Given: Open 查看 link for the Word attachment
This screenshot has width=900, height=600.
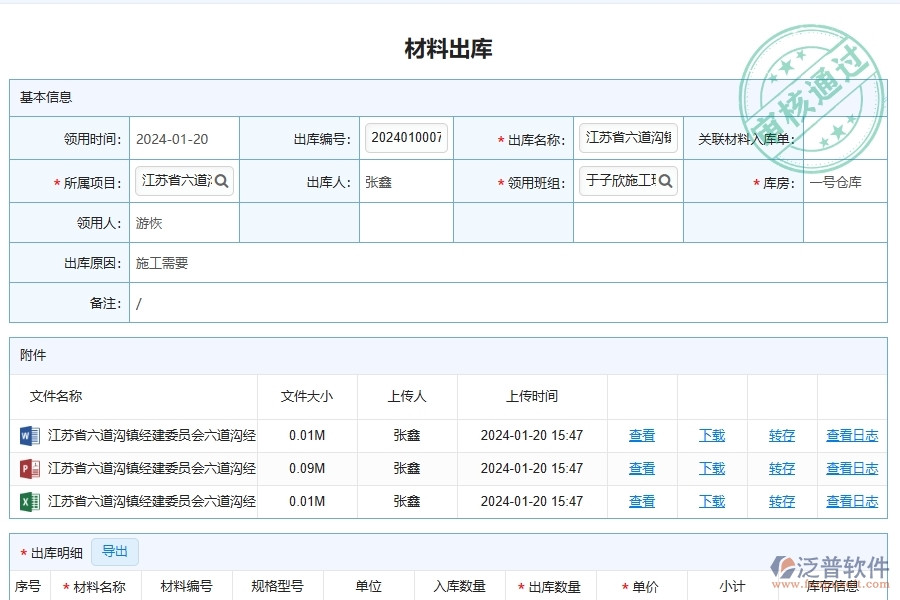Looking at the screenshot, I should point(642,435).
